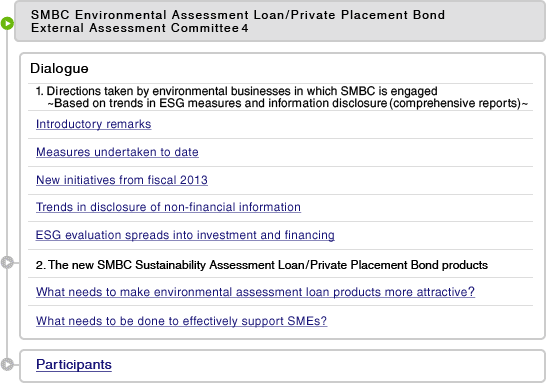Open Measures undertaken to date
The width and height of the screenshot is (546, 383).
[117, 152]
